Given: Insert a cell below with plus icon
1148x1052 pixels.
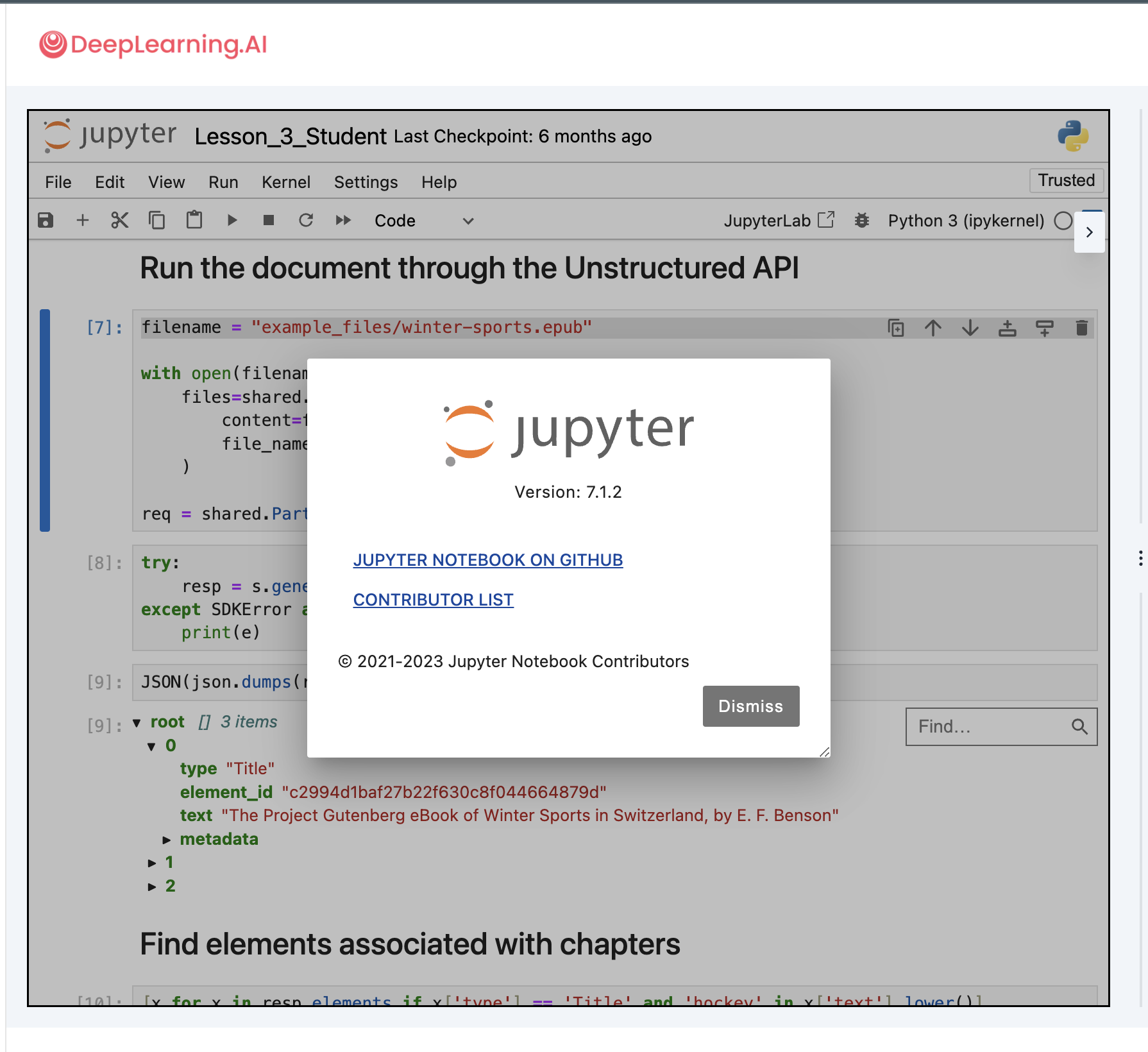Looking at the screenshot, I should (x=83, y=221).
